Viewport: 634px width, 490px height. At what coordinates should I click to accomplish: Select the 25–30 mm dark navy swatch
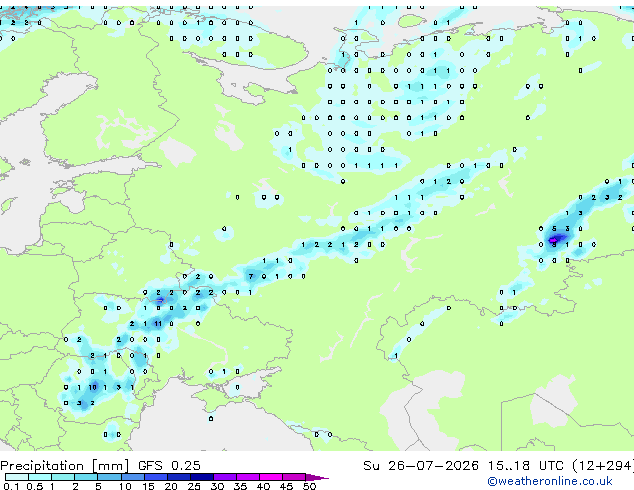click(x=202, y=477)
